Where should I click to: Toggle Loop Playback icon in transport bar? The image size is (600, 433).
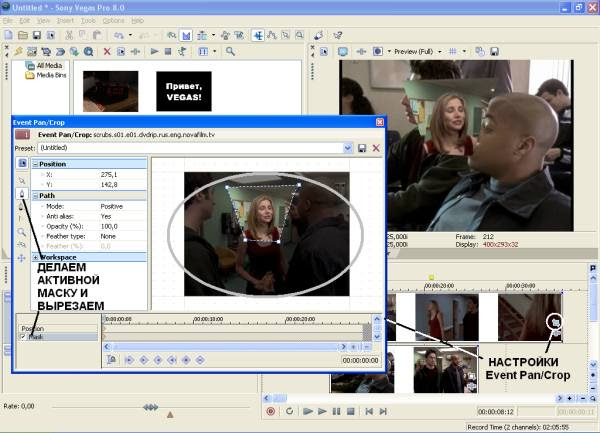pyautogui.click(x=289, y=412)
